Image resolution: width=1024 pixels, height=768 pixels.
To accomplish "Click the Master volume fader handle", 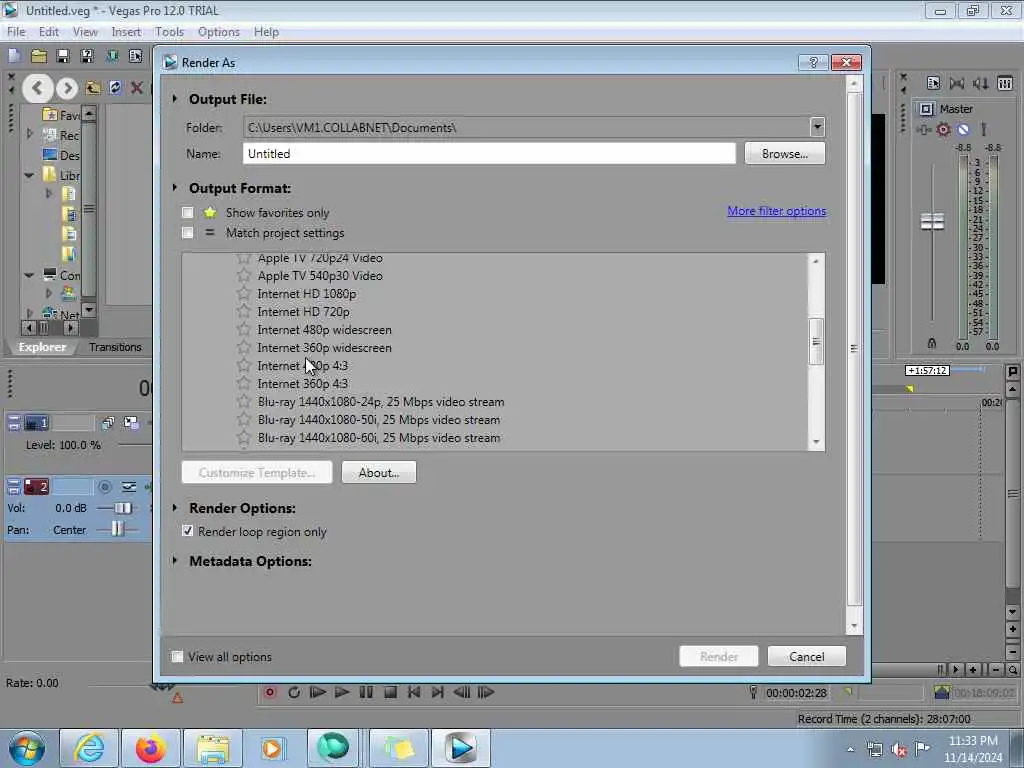I will (932, 221).
